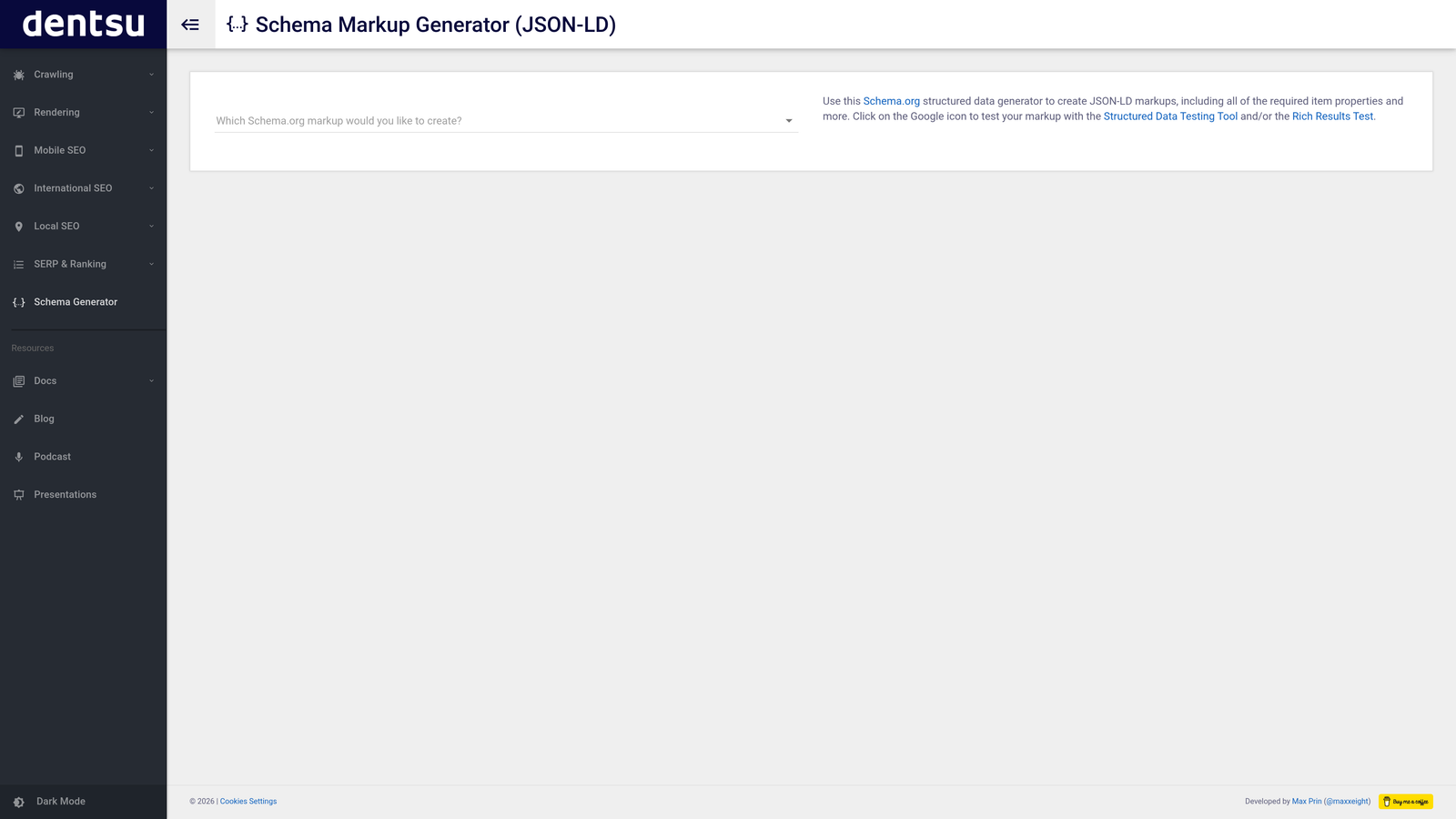Click the International SEO globe icon
1456x819 pixels.
coord(18,188)
